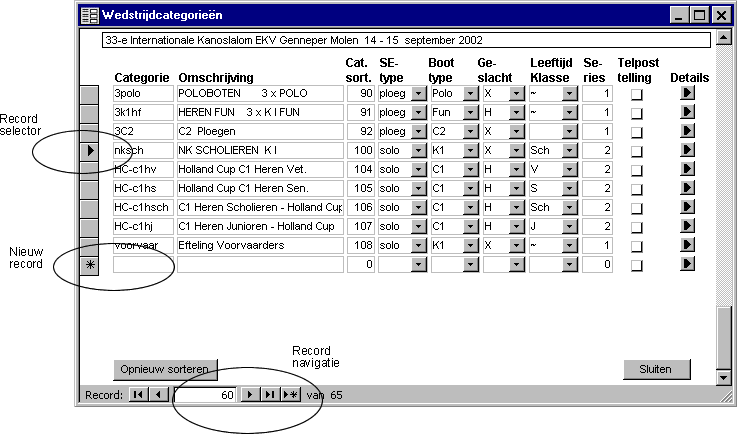The width and height of the screenshot is (737, 434).
Task: Click the scrollbar up arrow
Action: (x=724, y=38)
